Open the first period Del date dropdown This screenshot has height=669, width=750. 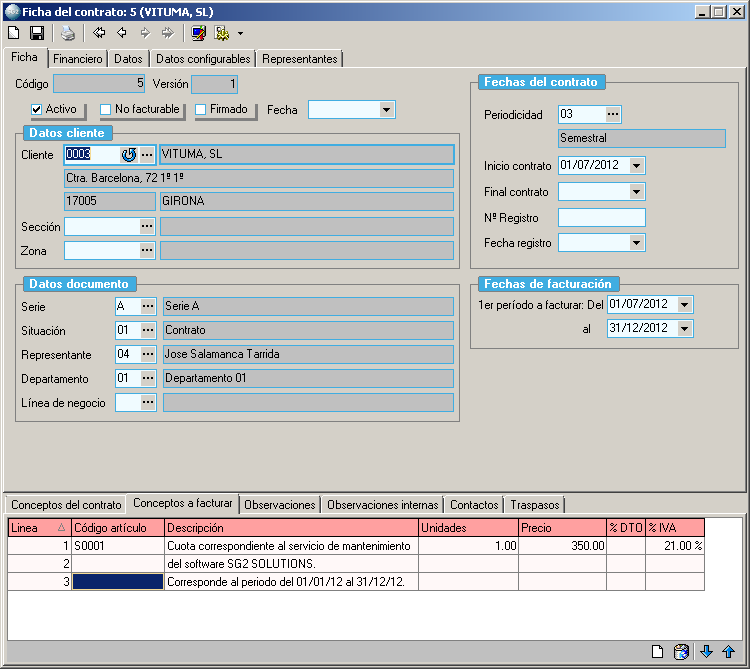[684, 304]
